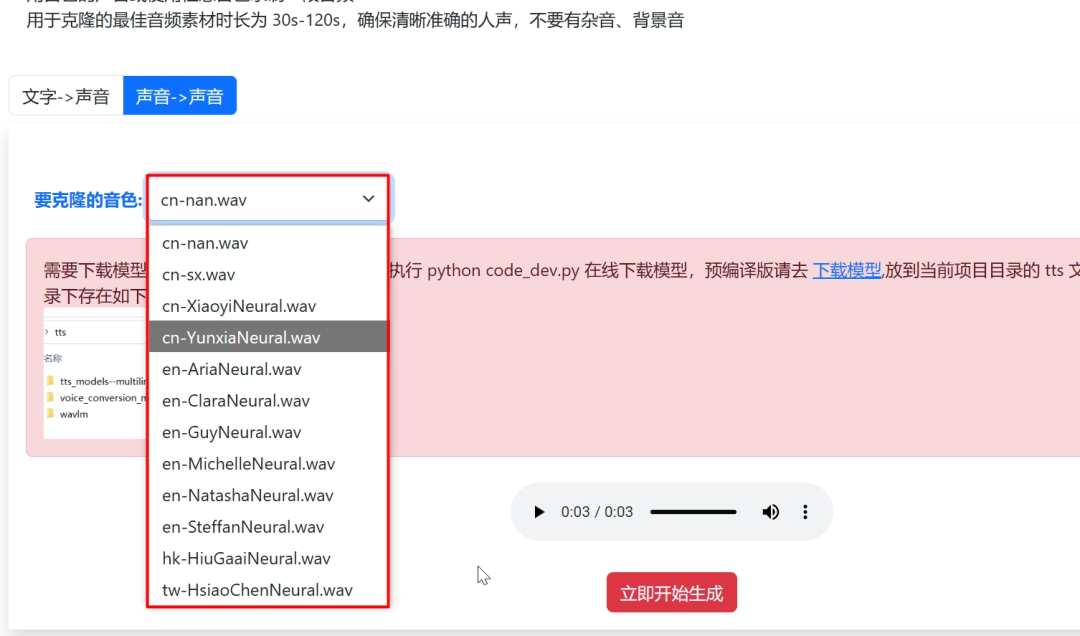Open the voice selection dropdown arrow
The height and width of the screenshot is (636, 1080).
tap(366, 199)
